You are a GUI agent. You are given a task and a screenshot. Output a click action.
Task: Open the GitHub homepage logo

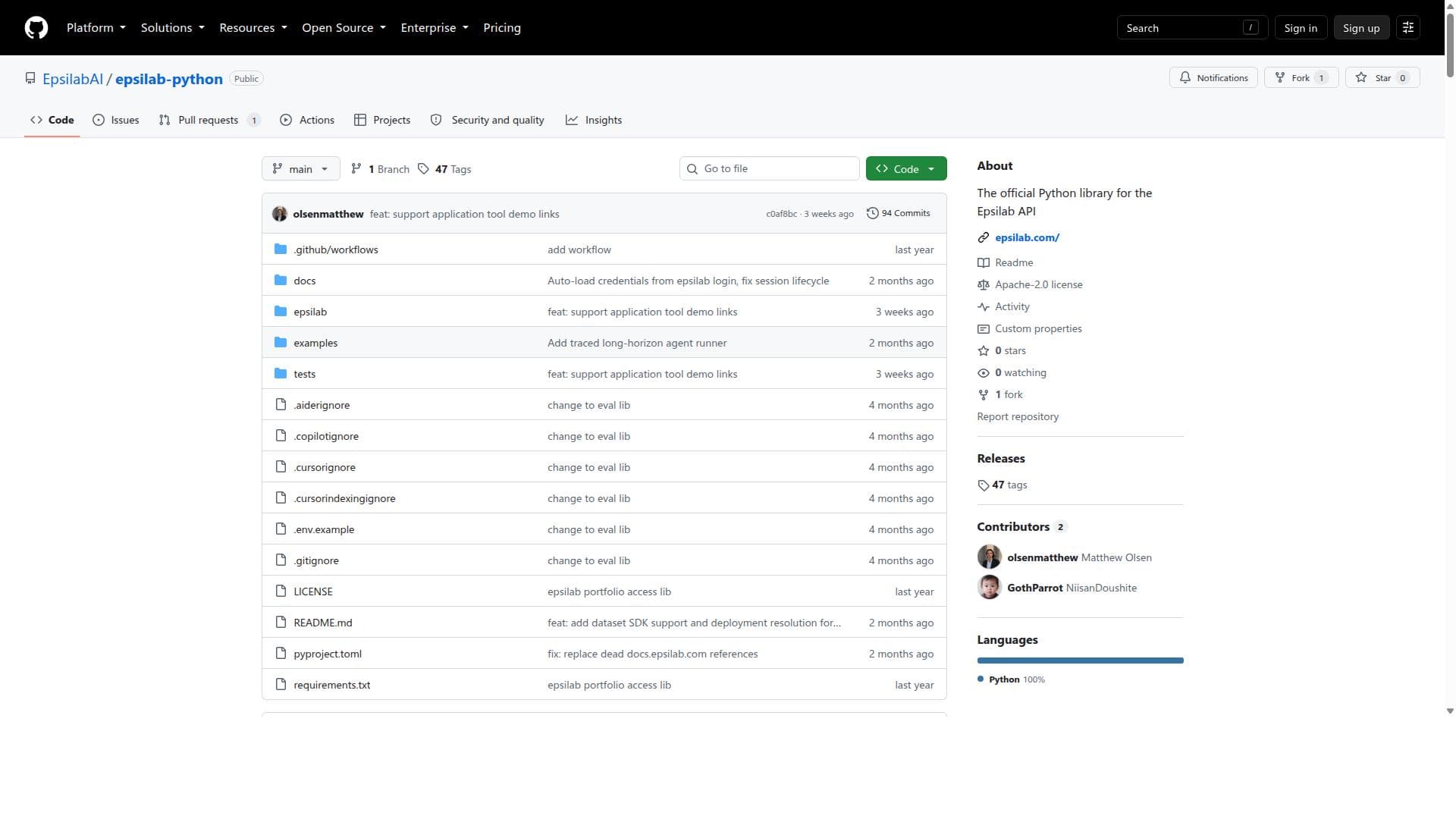(36, 28)
